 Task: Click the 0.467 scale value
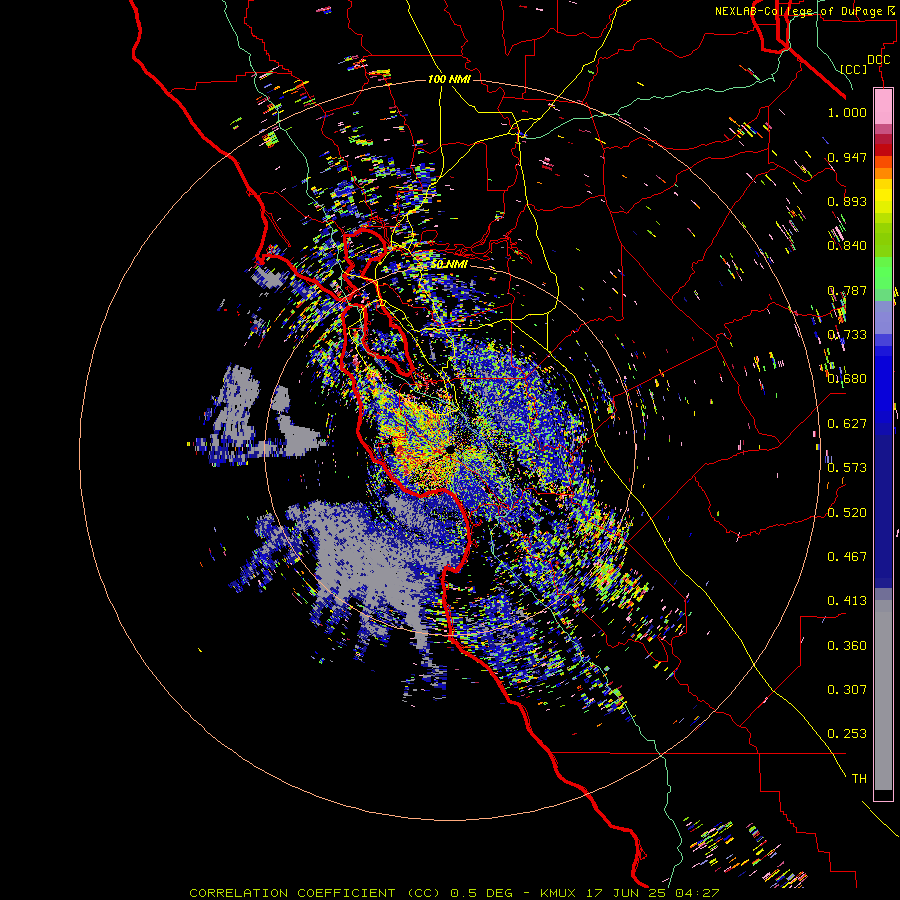(847, 557)
